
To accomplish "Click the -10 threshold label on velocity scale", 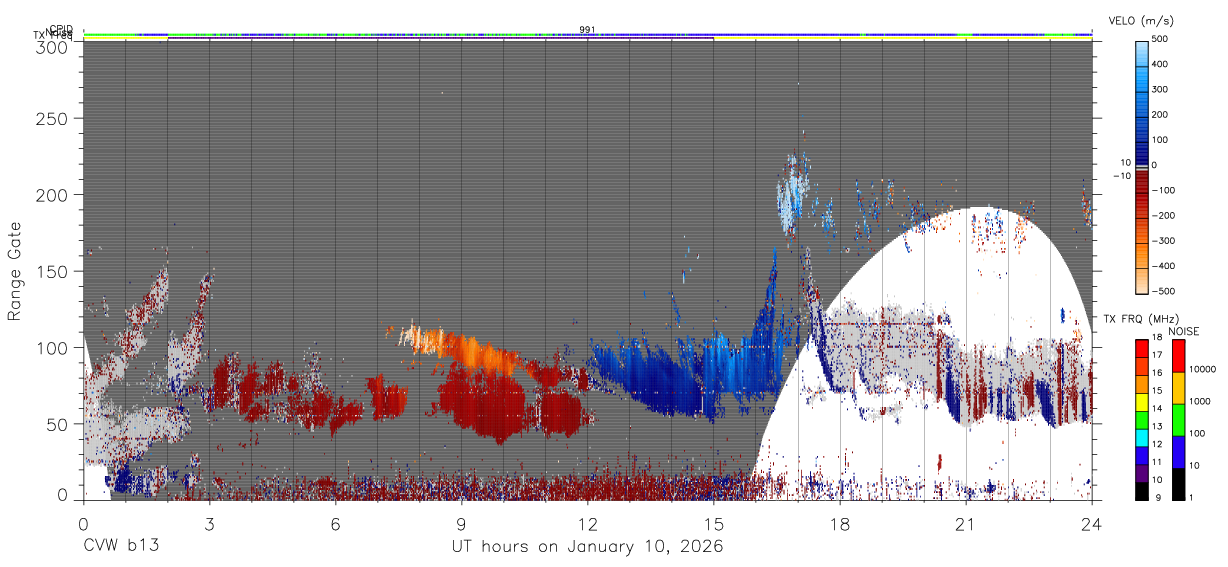I will pos(1120,176).
